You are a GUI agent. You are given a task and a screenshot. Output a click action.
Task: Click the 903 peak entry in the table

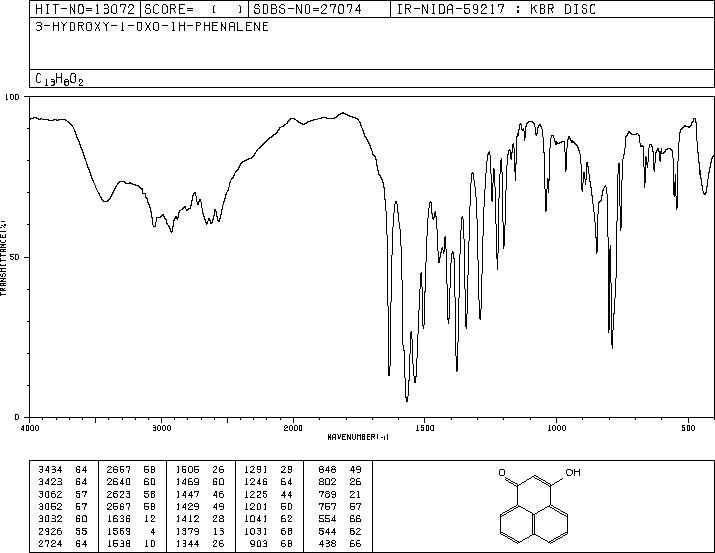click(x=271, y=543)
